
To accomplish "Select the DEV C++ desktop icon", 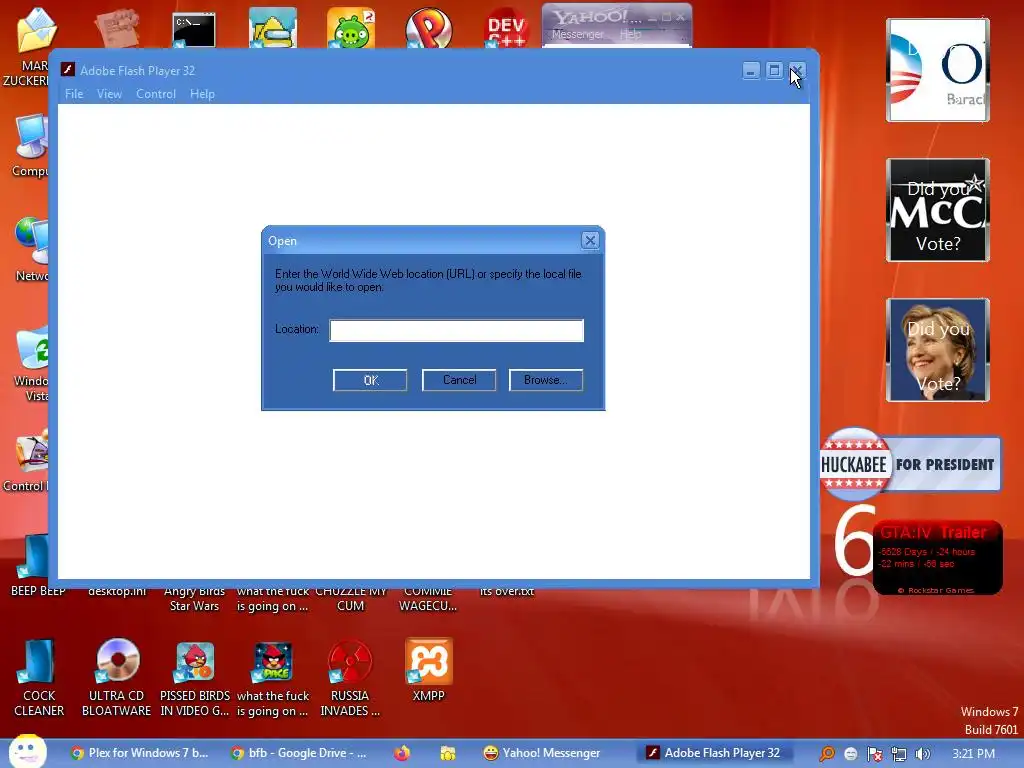I will pyautogui.click(x=507, y=29).
